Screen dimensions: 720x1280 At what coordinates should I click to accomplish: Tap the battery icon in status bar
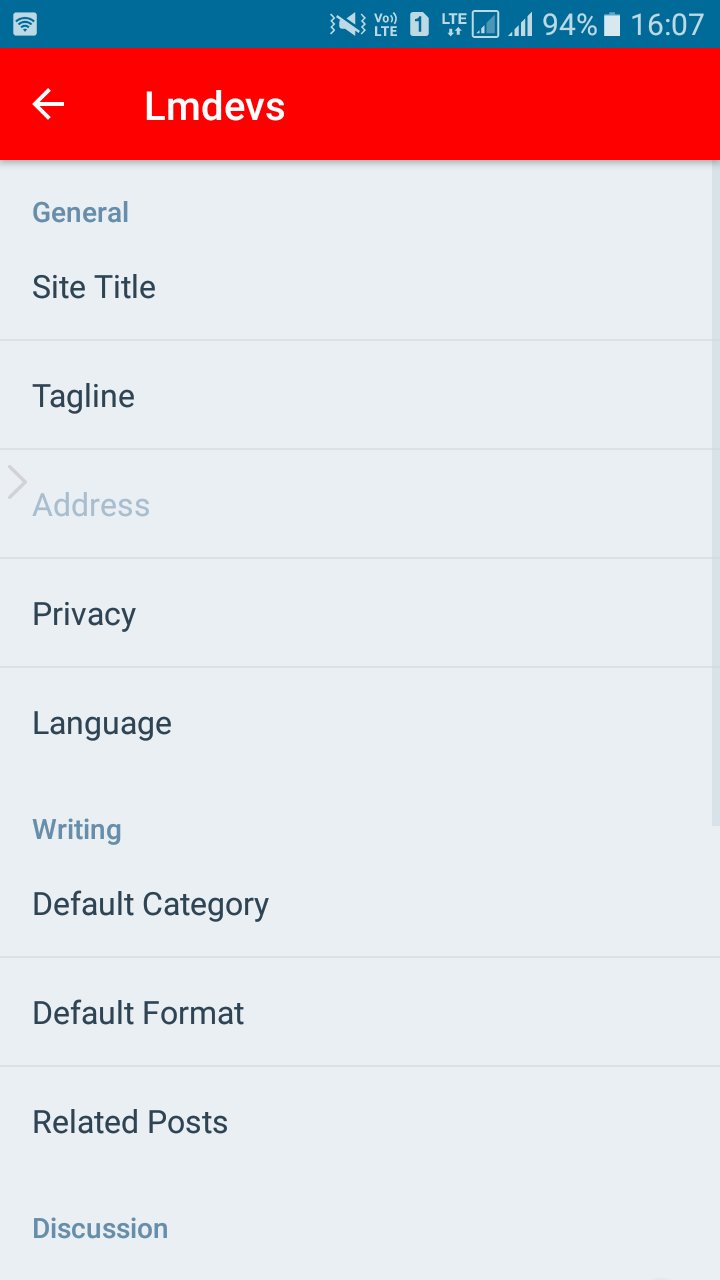pyautogui.click(x=612, y=24)
